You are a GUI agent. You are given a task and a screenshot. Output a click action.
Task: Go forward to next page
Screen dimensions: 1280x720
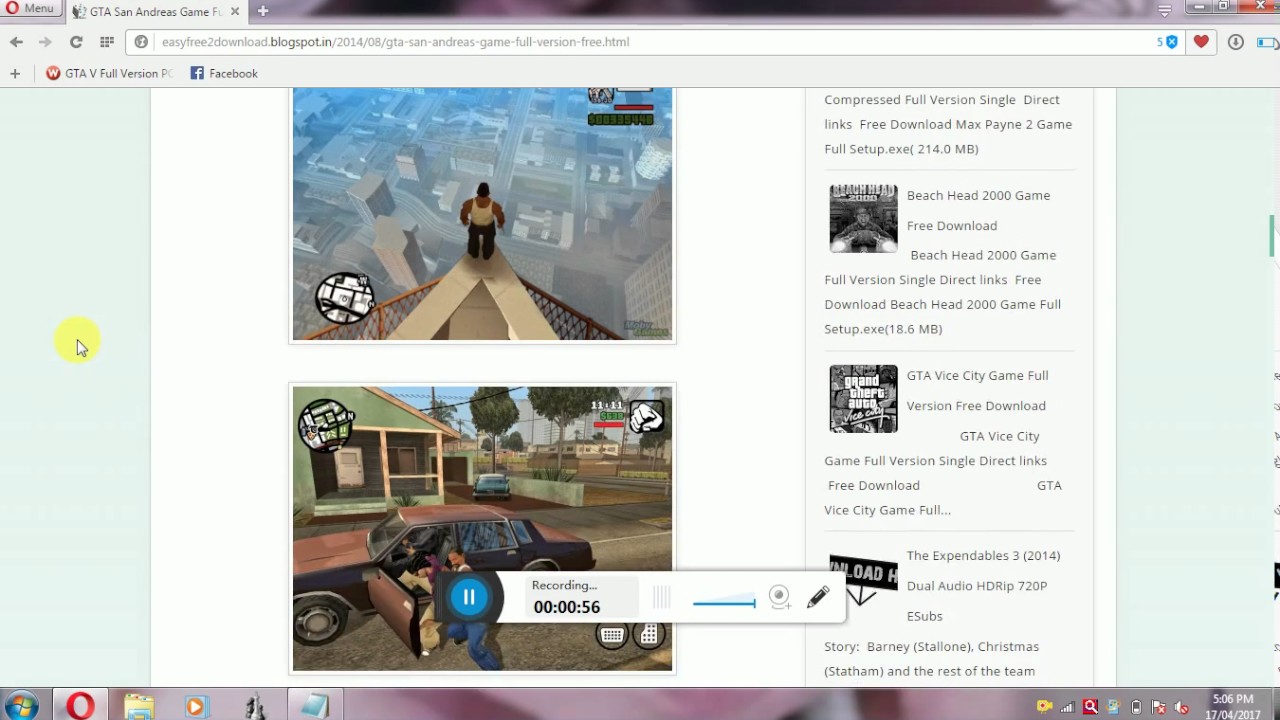45,42
